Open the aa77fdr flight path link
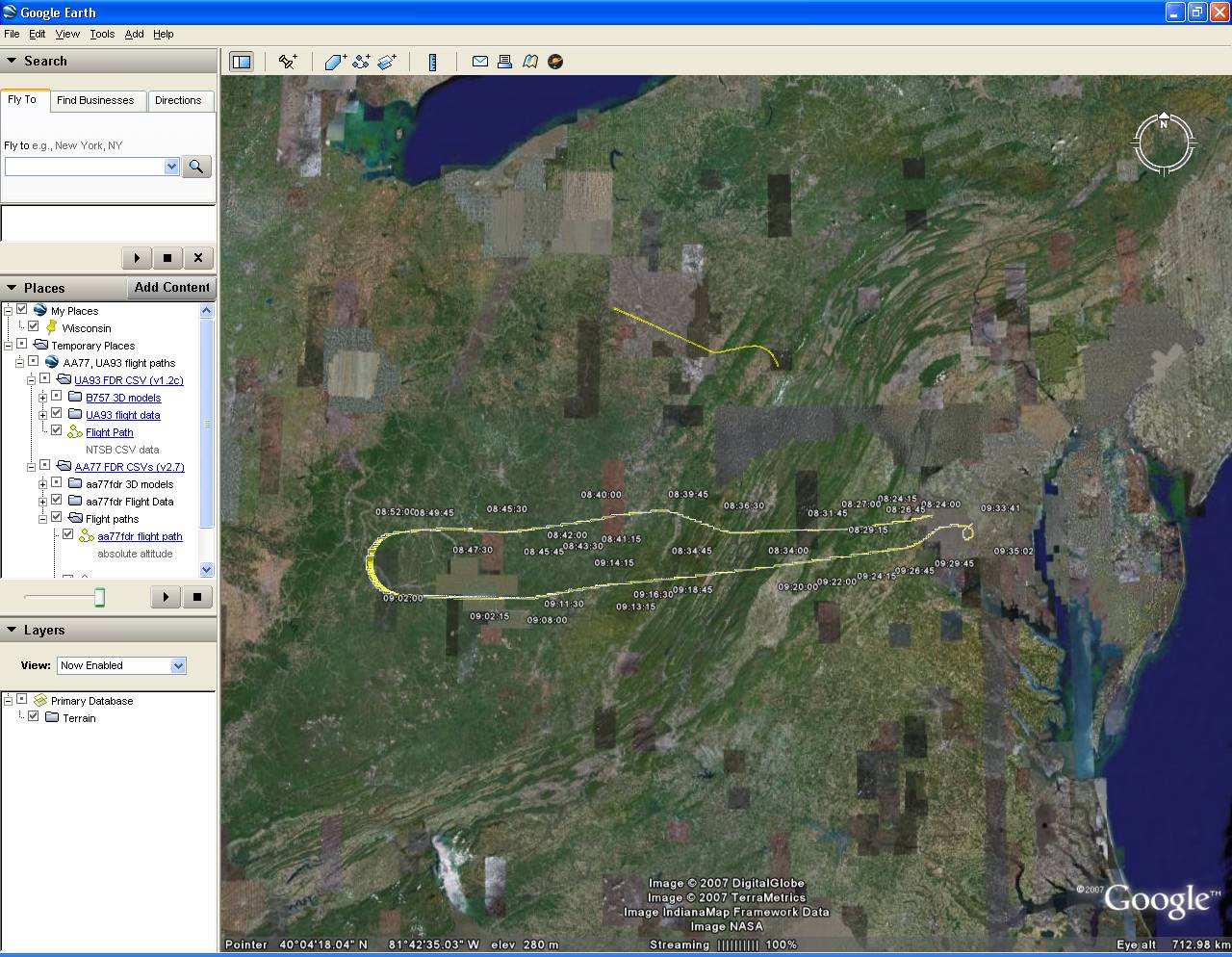The width and height of the screenshot is (1232, 957). [140, 536]
